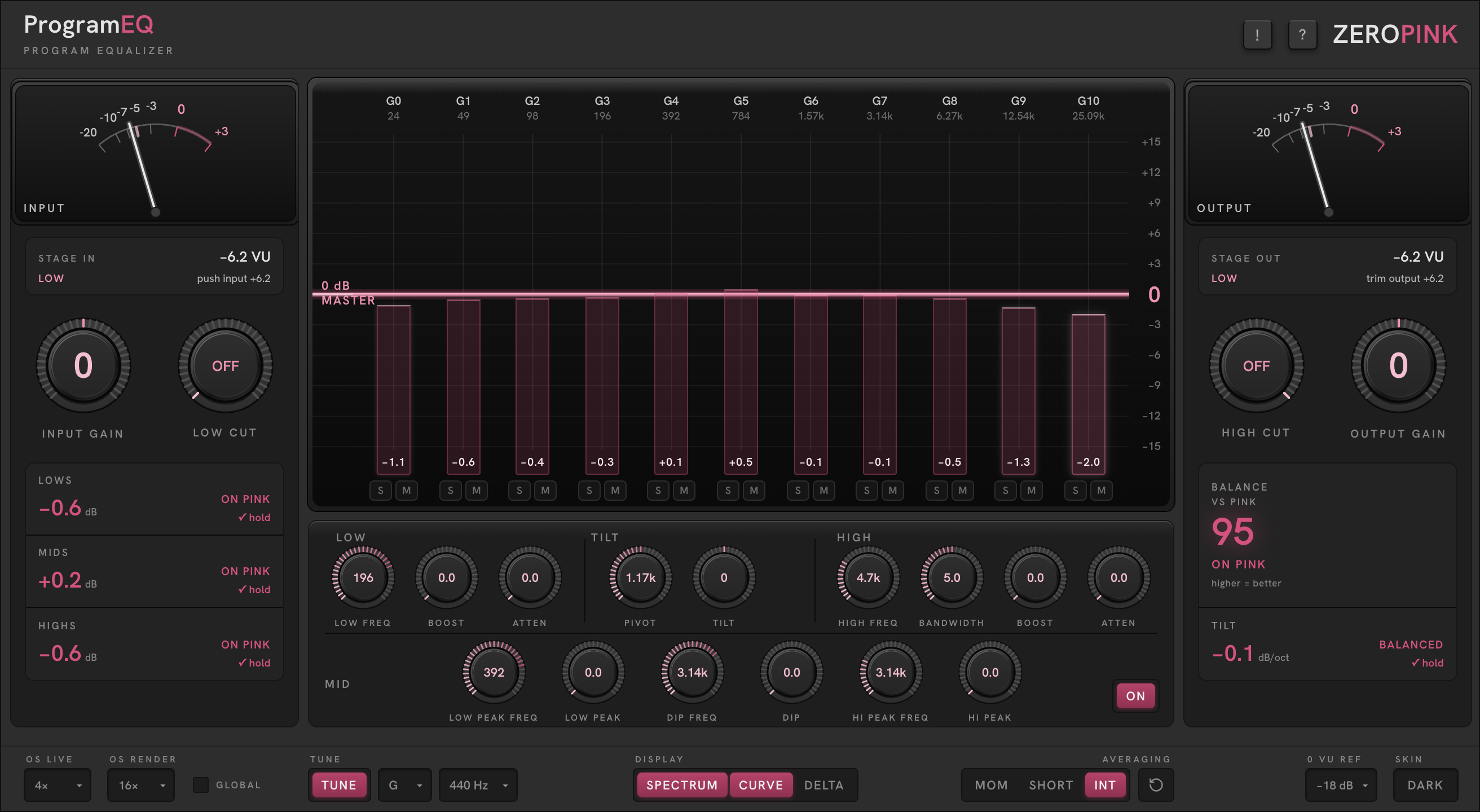Select the CURVE display mode

(x=761, y=784)
